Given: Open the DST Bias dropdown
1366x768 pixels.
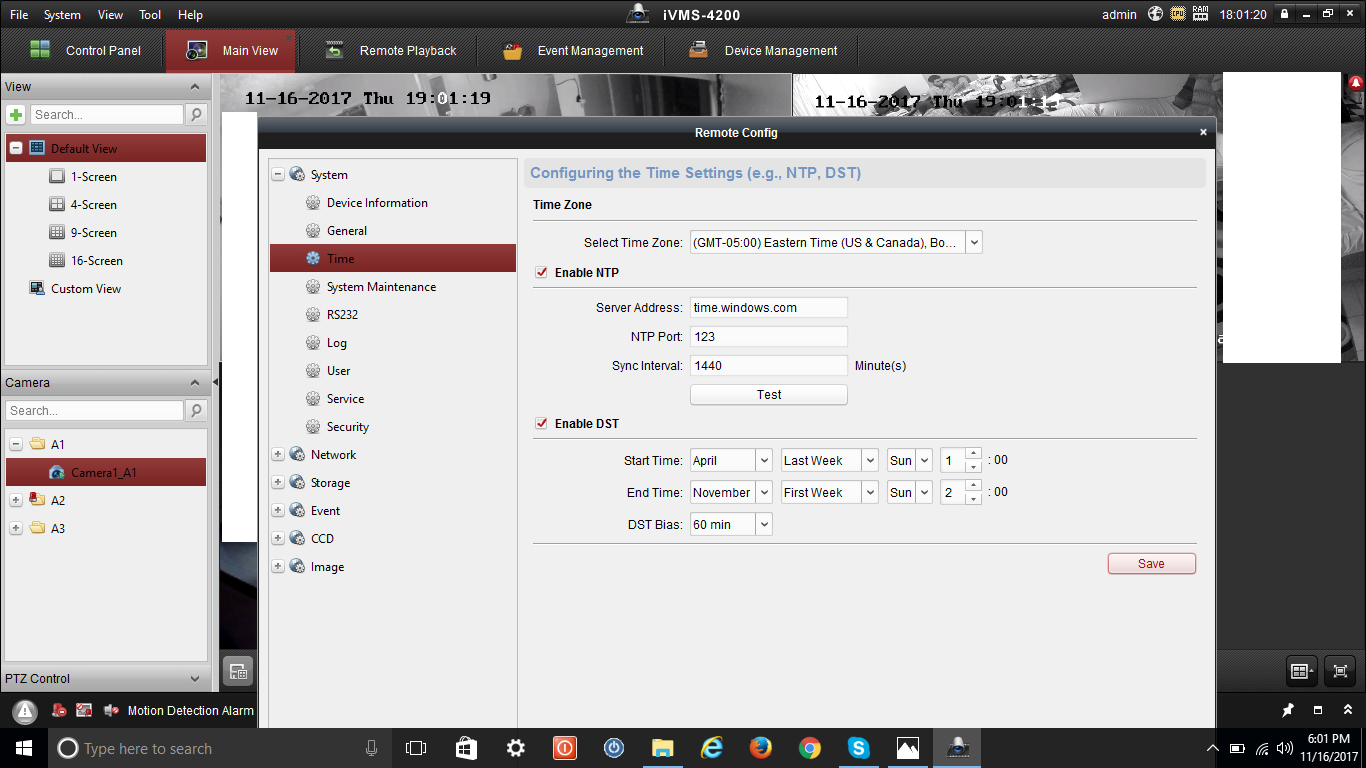Looking at the screenshot, I should (764, 524).
